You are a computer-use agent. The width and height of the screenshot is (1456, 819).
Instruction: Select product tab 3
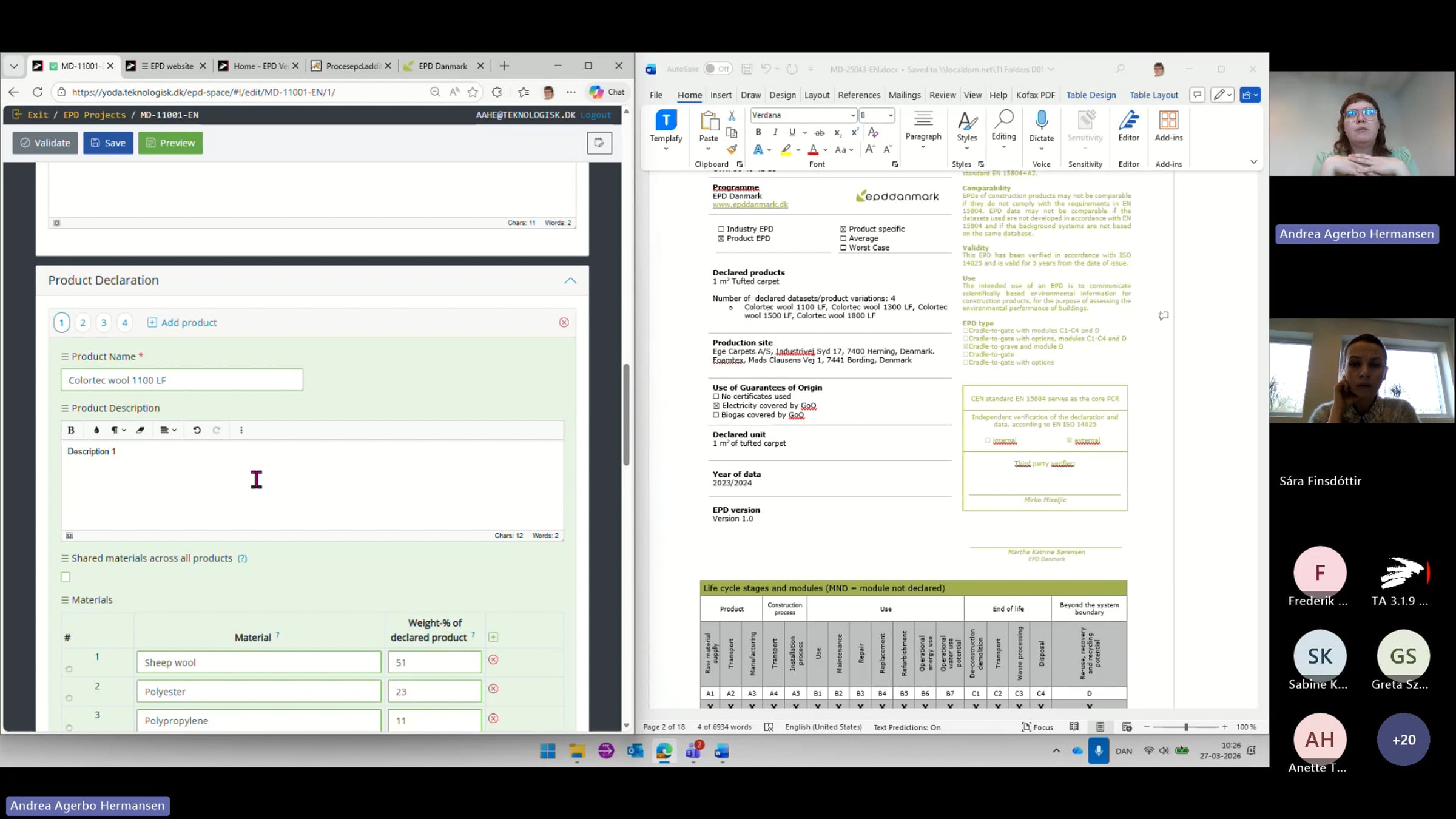coord(104,323)
